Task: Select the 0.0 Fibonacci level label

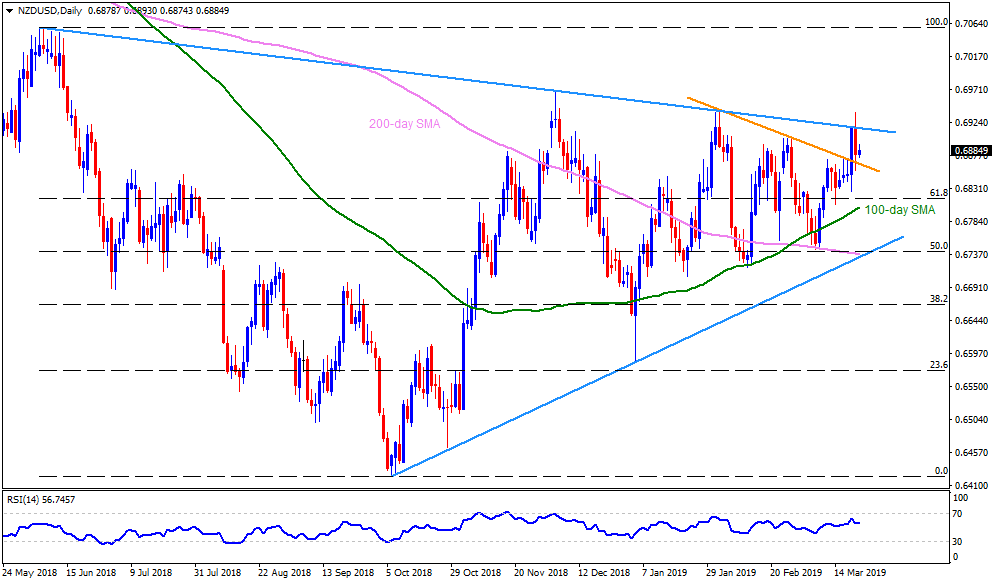Action: click(x=940, y=470)
